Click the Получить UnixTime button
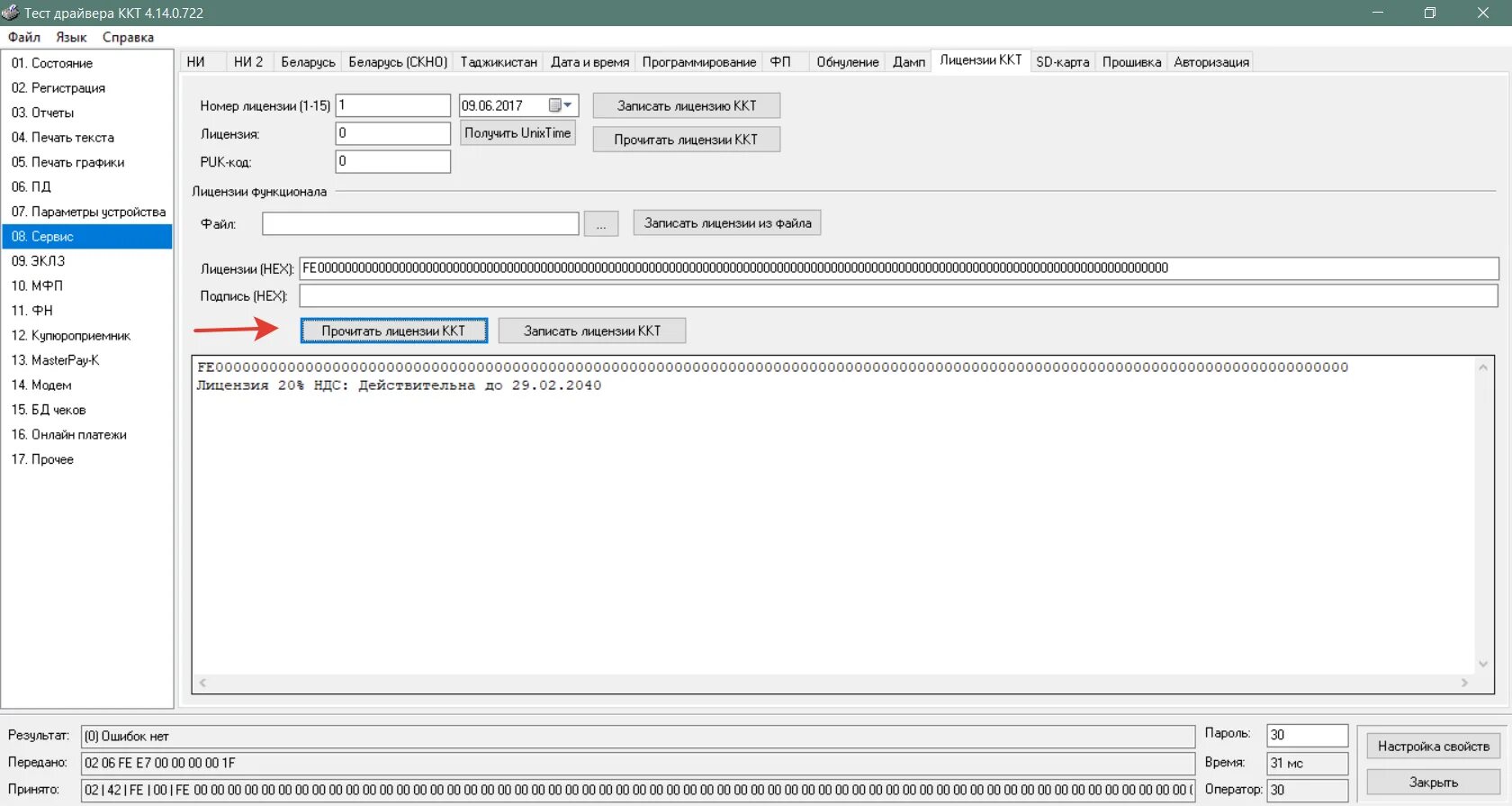Image resolution: width=1512 pixels, height=806 pixels. (x=517, y=133)
